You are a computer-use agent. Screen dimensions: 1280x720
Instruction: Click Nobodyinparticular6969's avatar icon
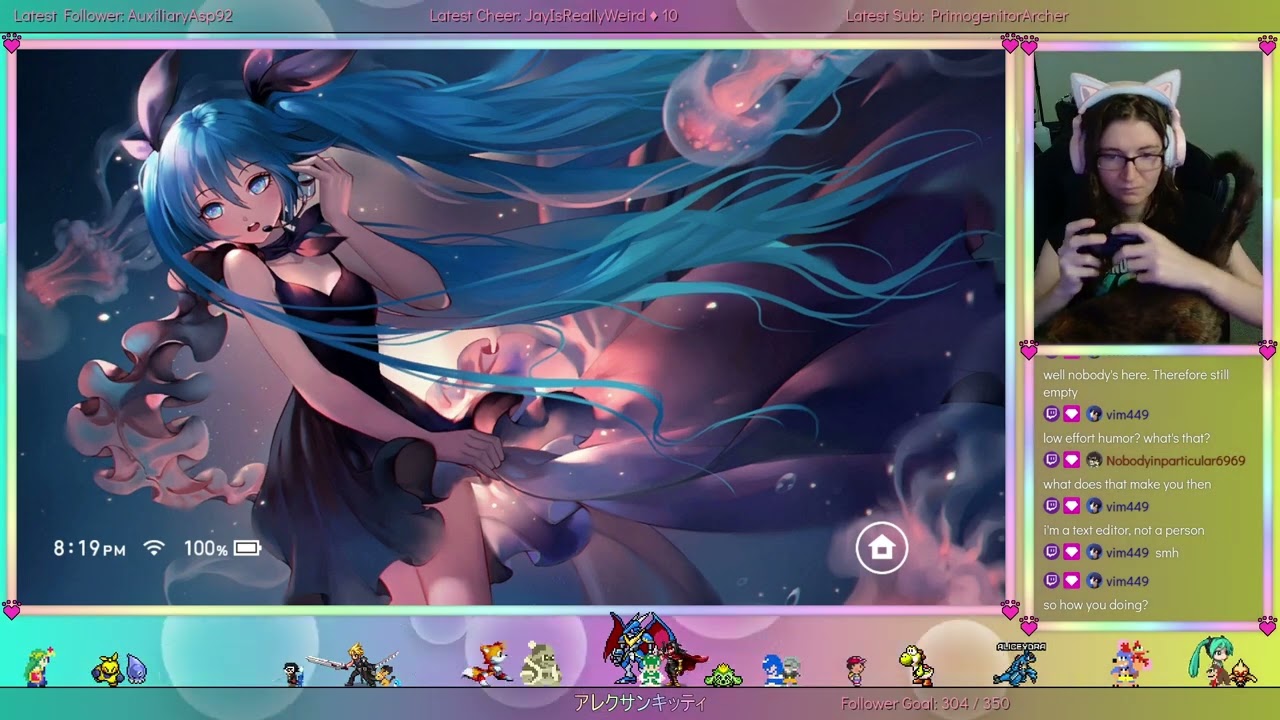1094,460
